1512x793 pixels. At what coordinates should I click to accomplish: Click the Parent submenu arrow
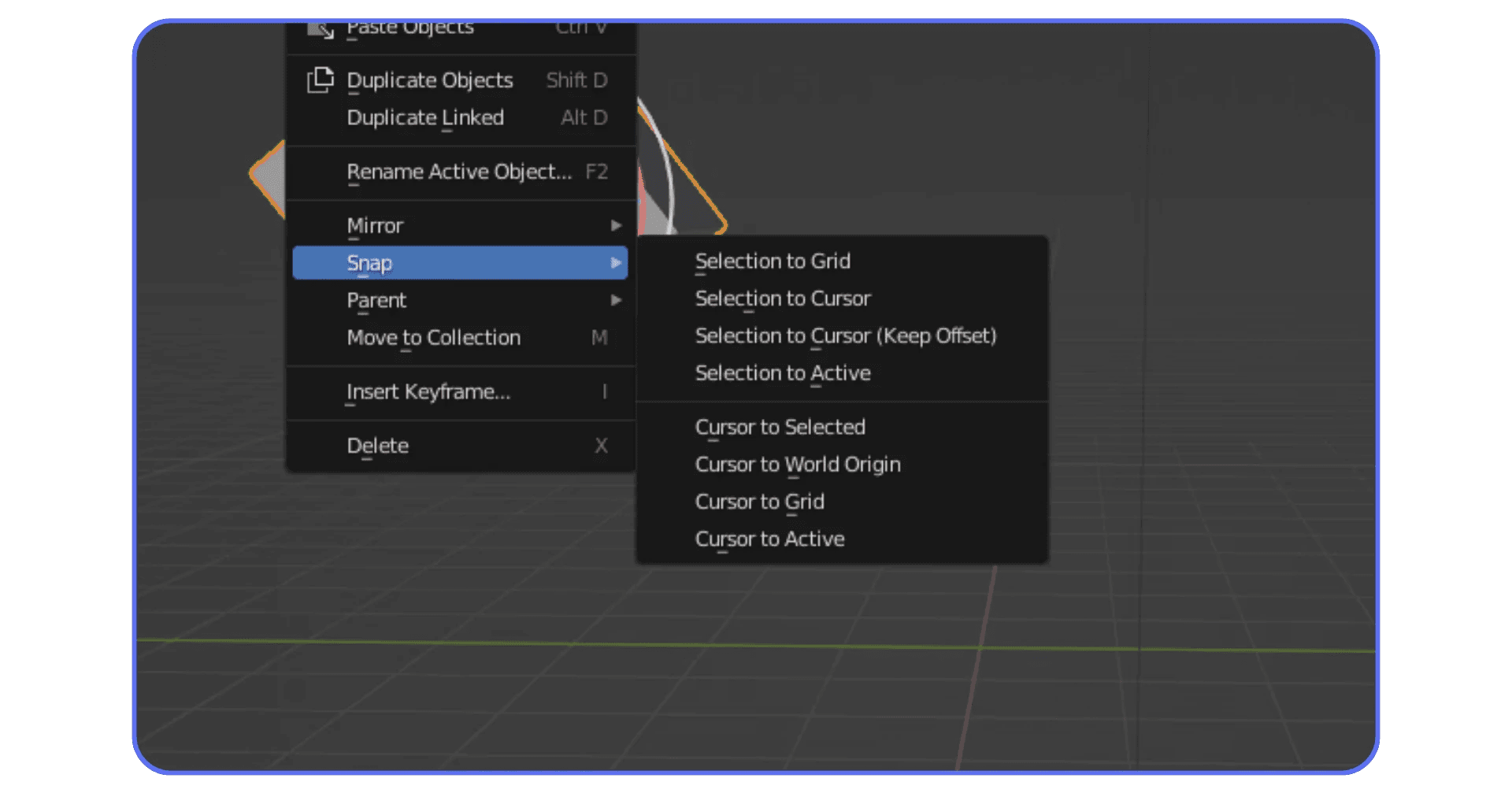click(x=616, y=301)
